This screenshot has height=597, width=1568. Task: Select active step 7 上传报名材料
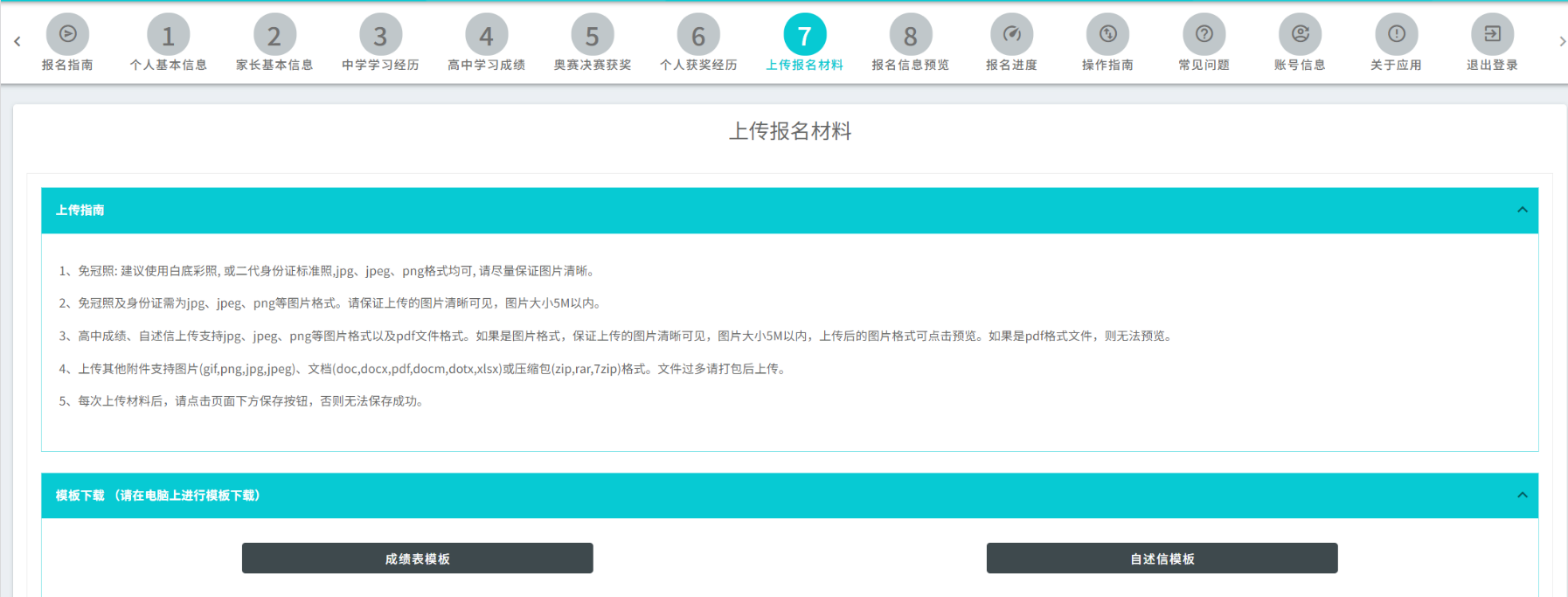coord(804,36)
